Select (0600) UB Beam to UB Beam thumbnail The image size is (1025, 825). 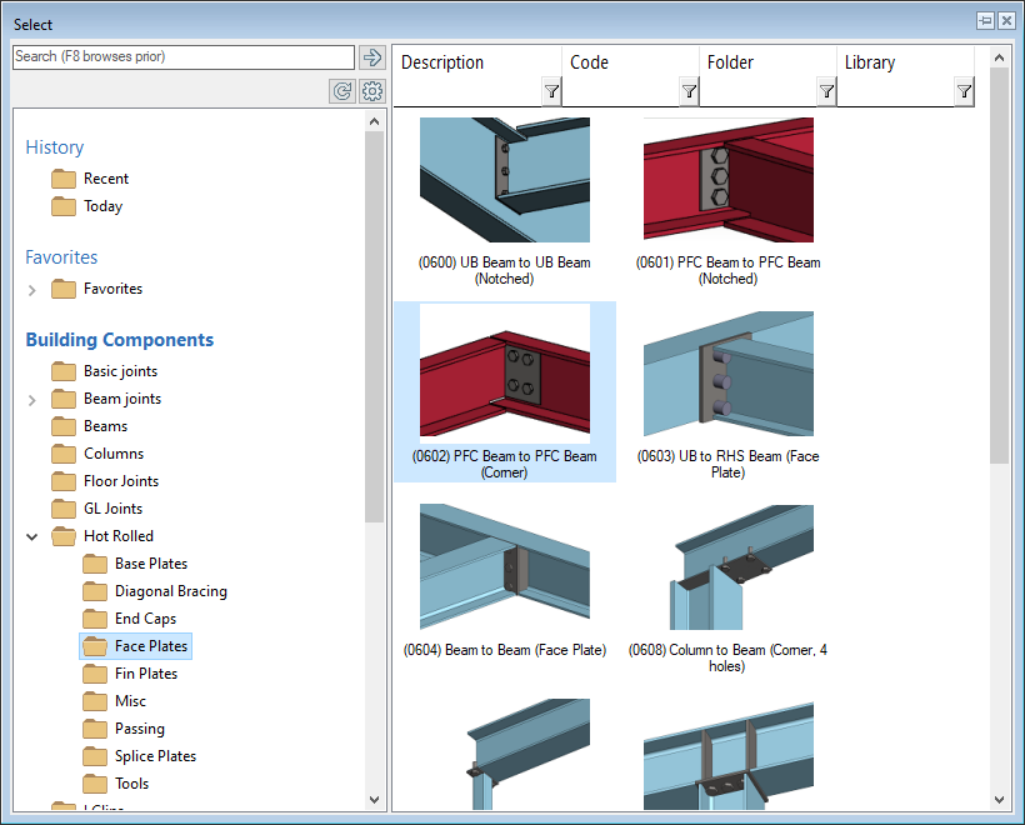click(504, 180)
